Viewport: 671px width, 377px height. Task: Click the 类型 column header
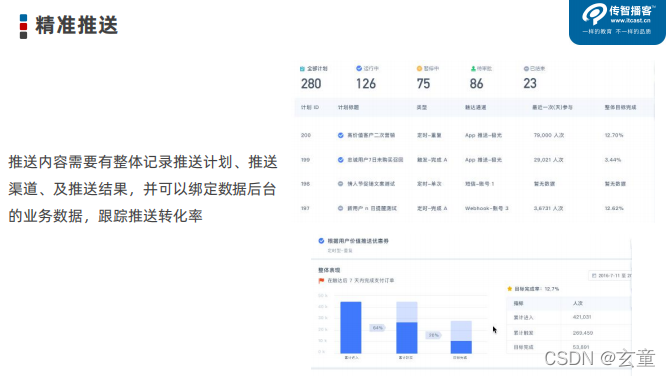tap(422, 107)
